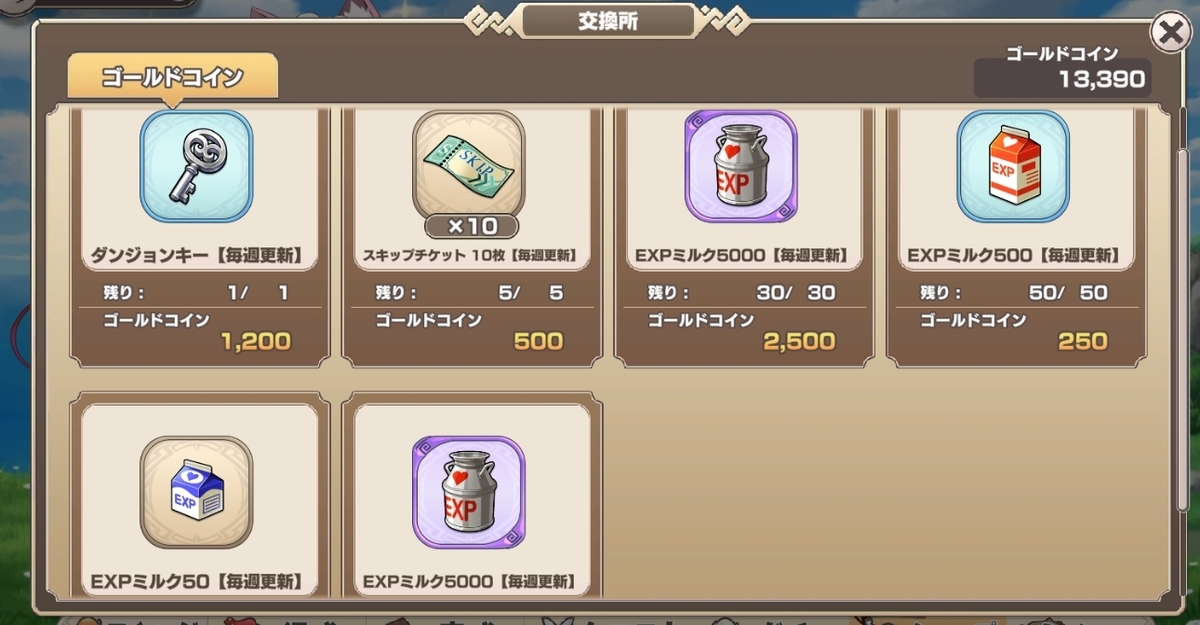Open the EXPミルク50 item label

click(196, 580)
